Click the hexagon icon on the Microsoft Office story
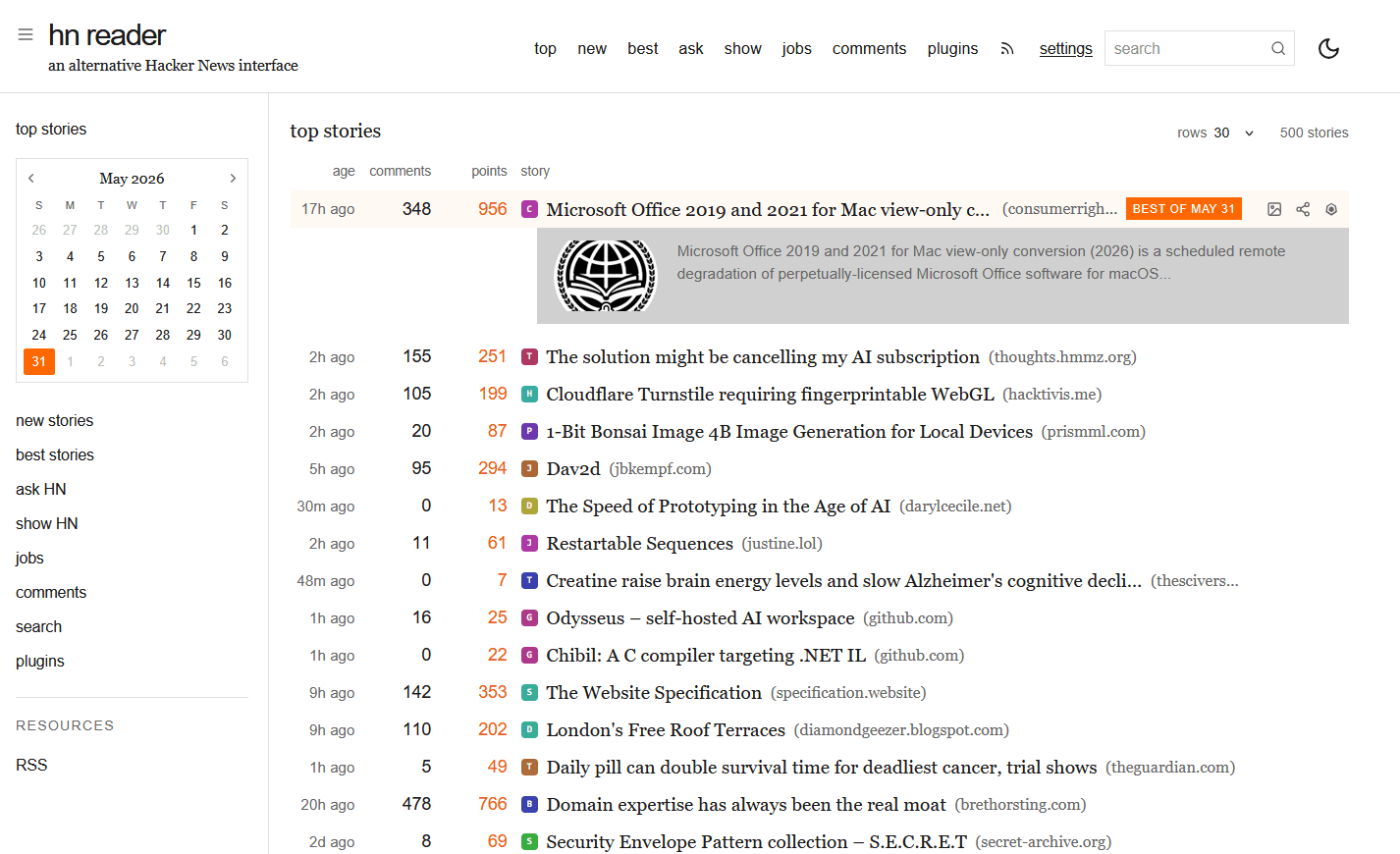The width and height of the screenshot is (1400, 854). [x=1331, y=209]
